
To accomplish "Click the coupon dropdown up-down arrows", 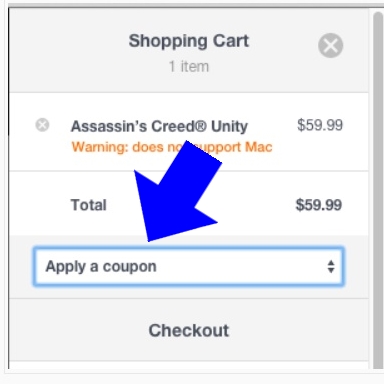I will [331, 267].
